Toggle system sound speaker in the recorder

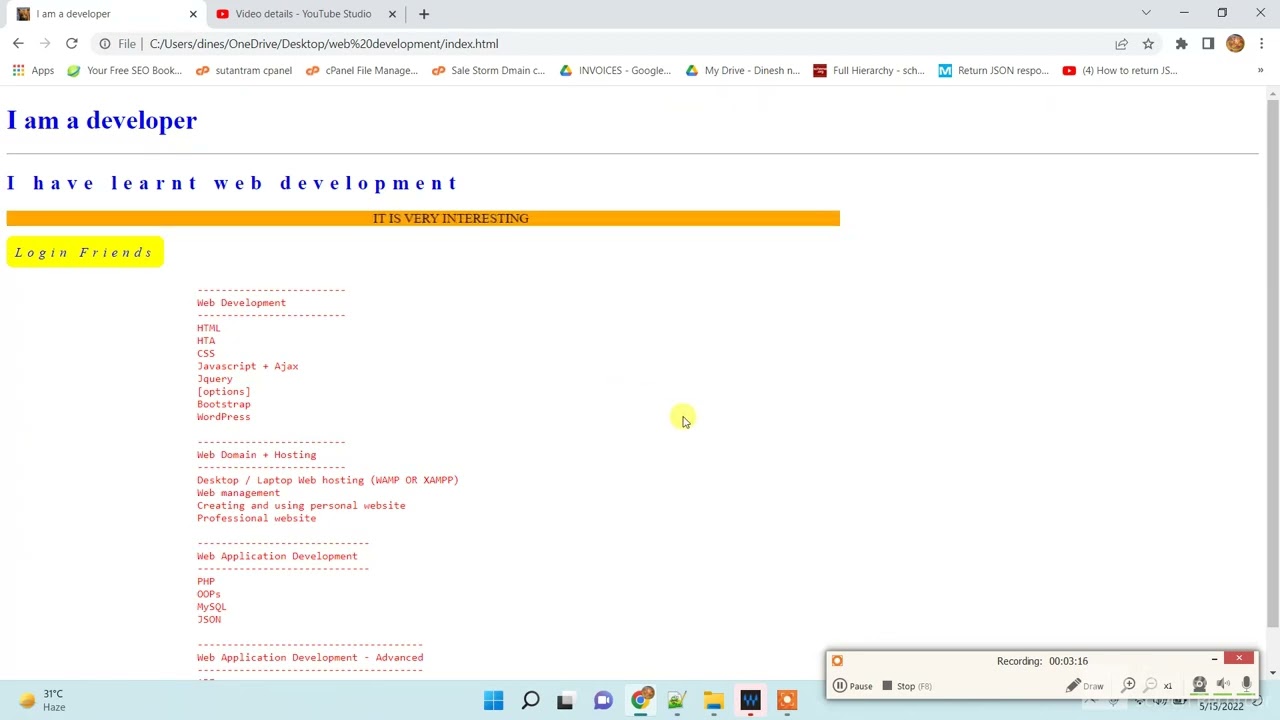pos(1223,685)
